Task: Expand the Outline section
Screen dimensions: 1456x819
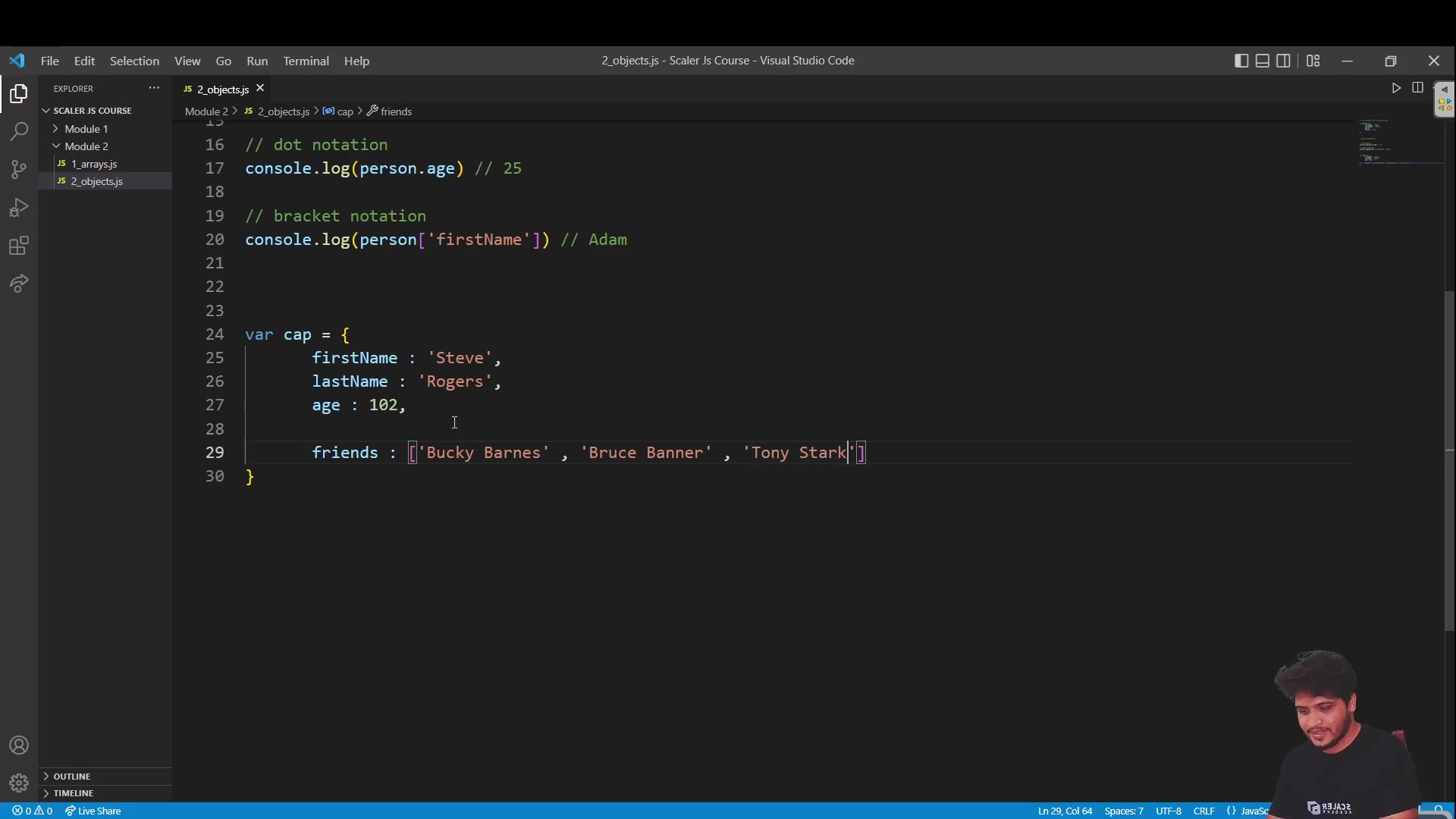Action: [x=72, y=777]
